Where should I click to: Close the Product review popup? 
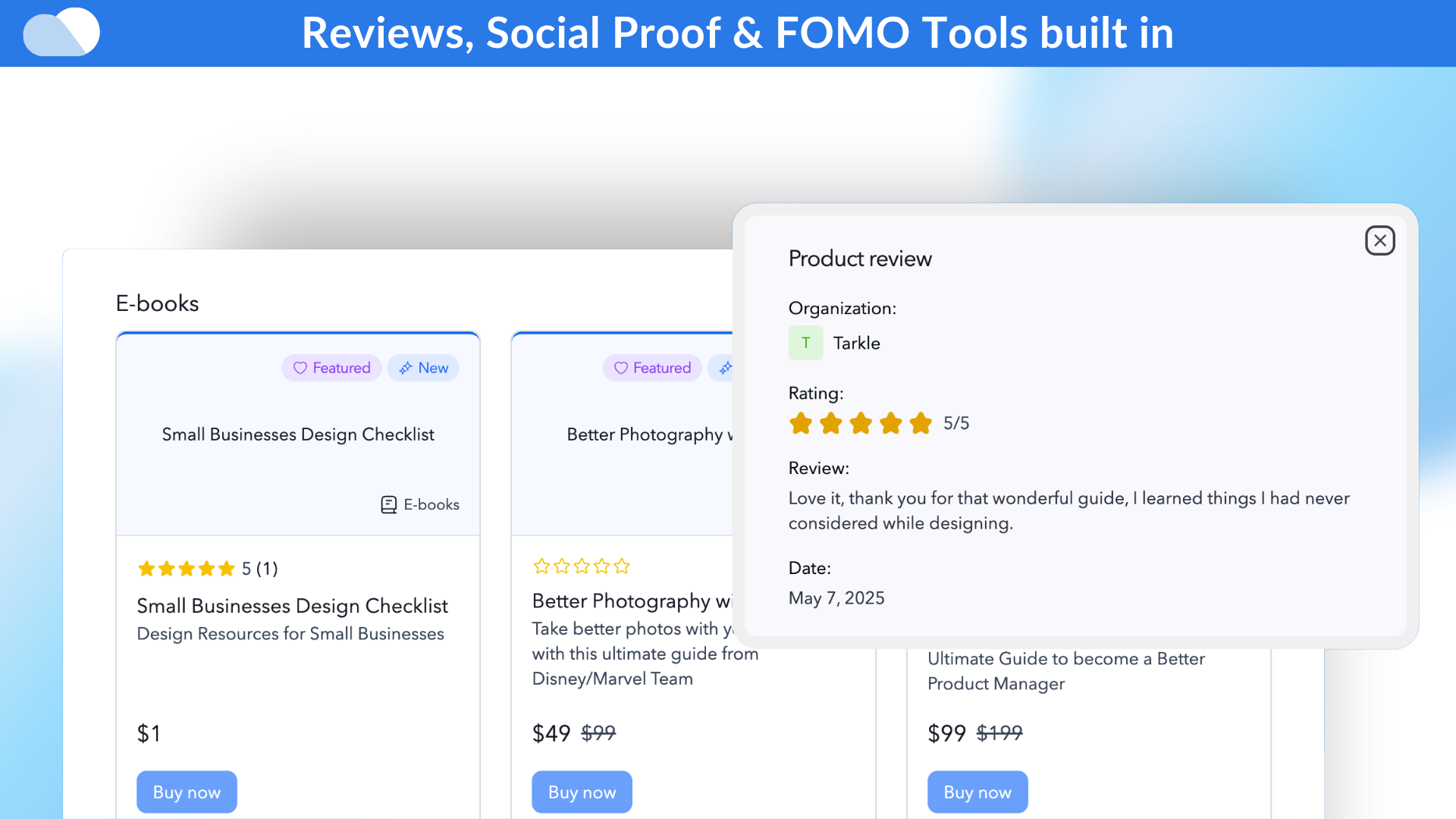click(1379, 241)
